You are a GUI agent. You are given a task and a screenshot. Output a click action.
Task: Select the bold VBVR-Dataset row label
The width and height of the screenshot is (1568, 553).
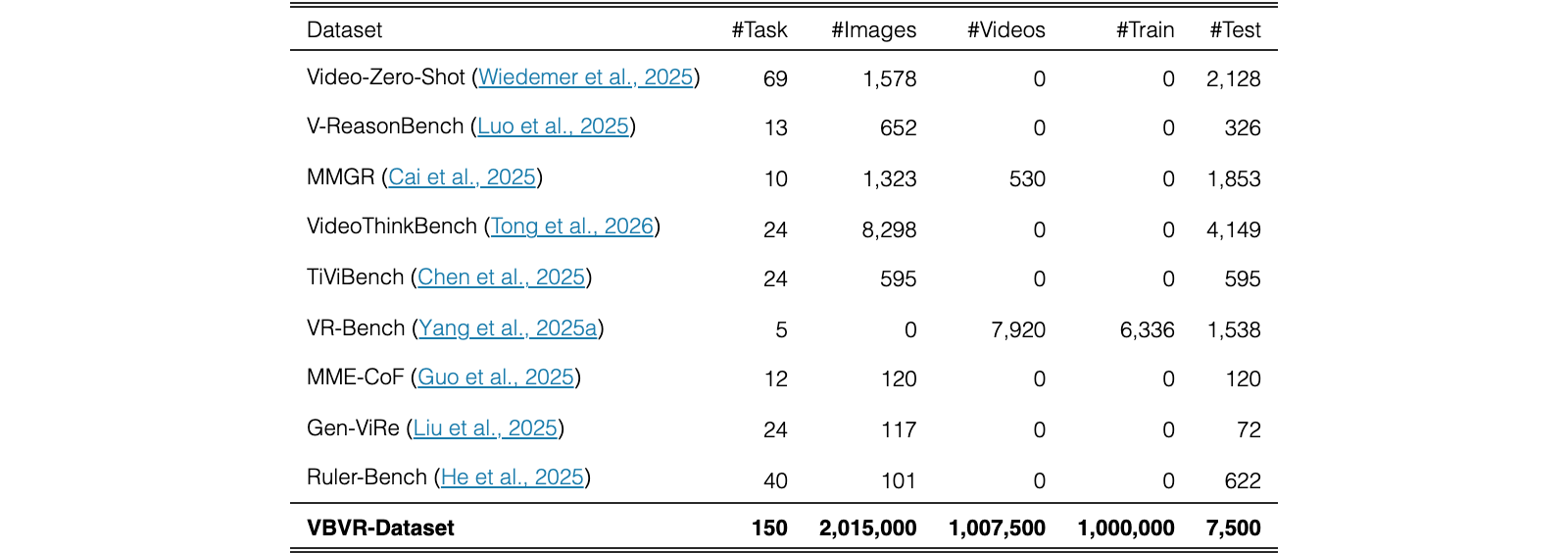point(380,528)
